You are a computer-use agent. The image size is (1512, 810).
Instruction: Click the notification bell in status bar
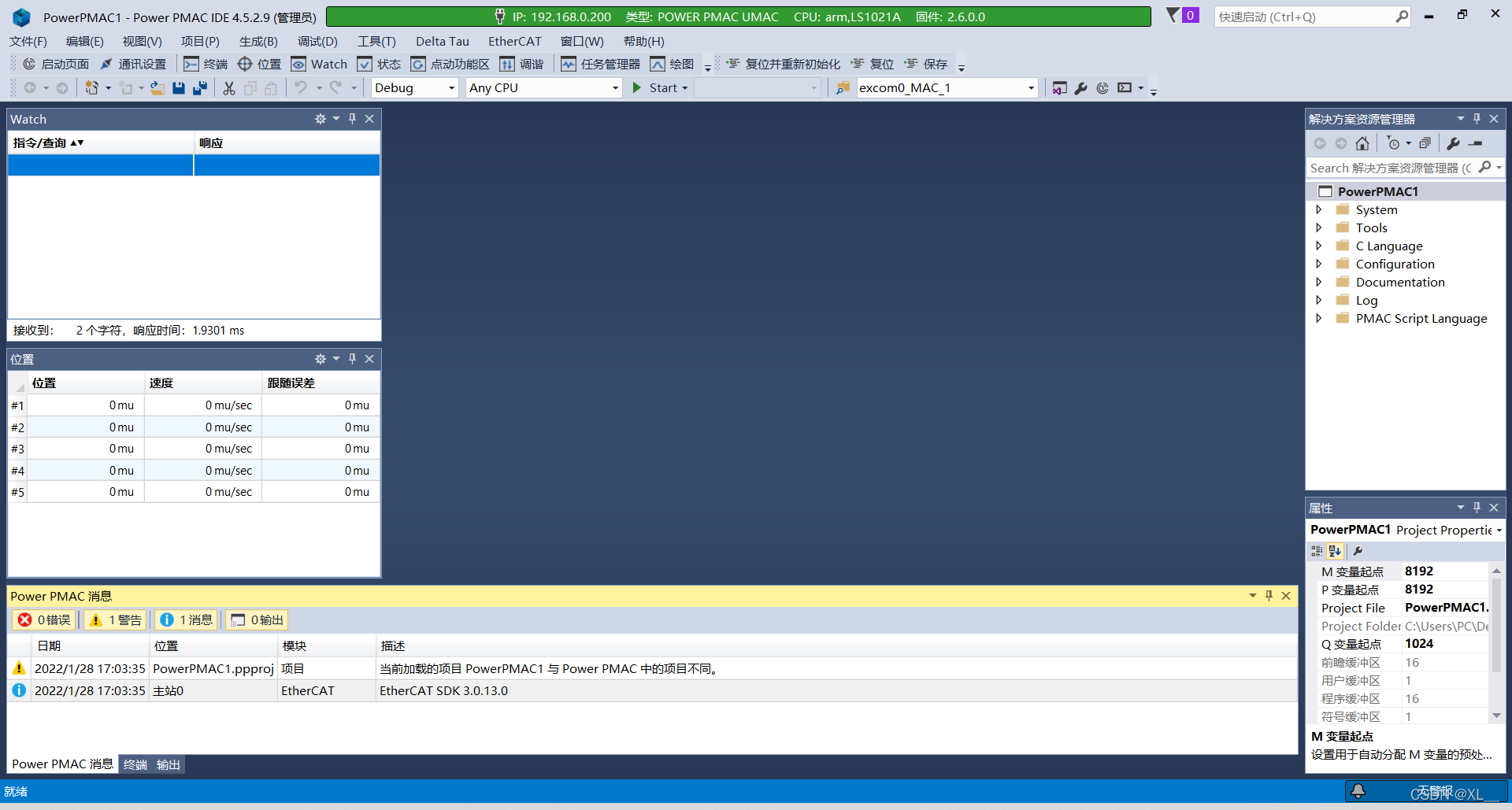point(1358,791)
